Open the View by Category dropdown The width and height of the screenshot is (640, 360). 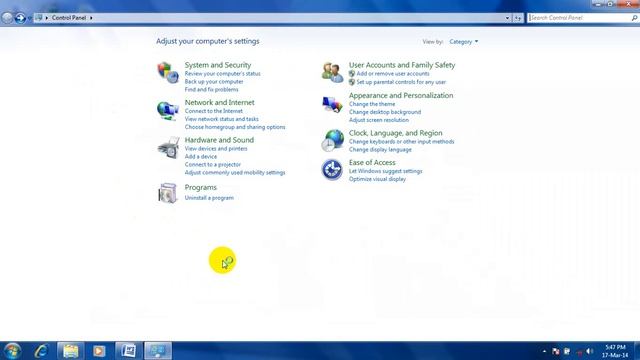pyautogui.click(x=463, y=42)
